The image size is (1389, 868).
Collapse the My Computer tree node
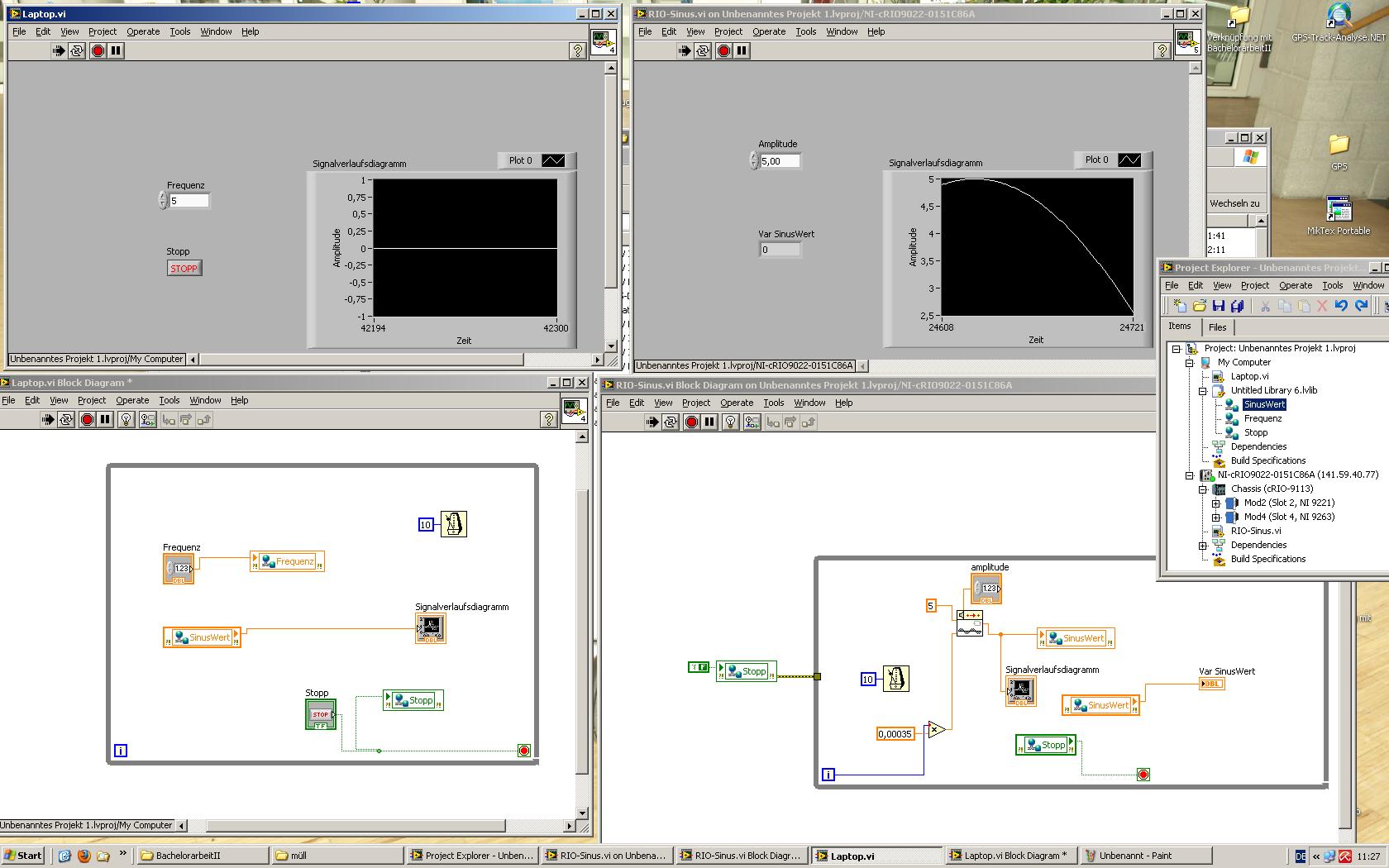click(1190, 363)
